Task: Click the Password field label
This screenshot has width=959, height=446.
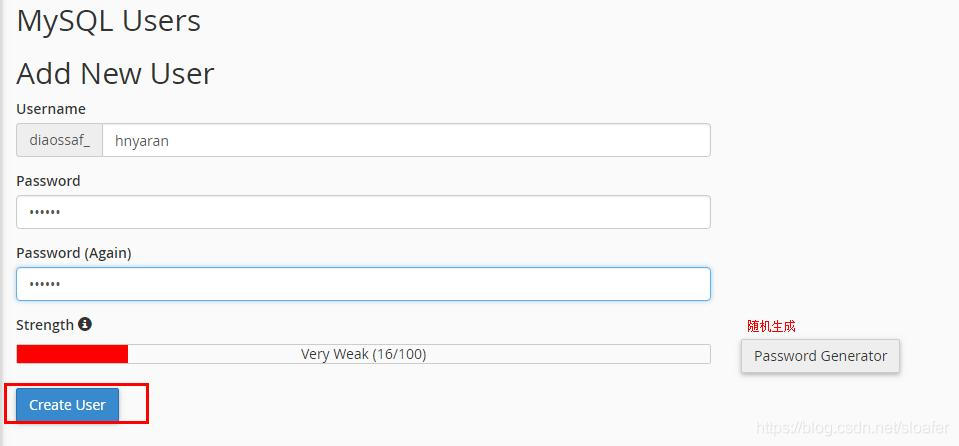Action: (48, 181)
